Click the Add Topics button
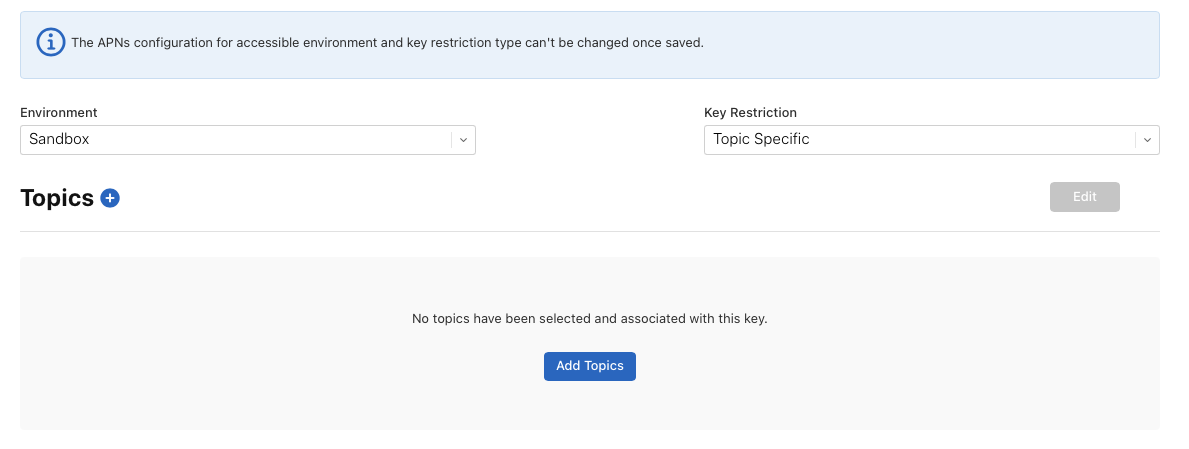Image resolution: width=1189 pixels, height=449 pixels. [x=589, y=366]
